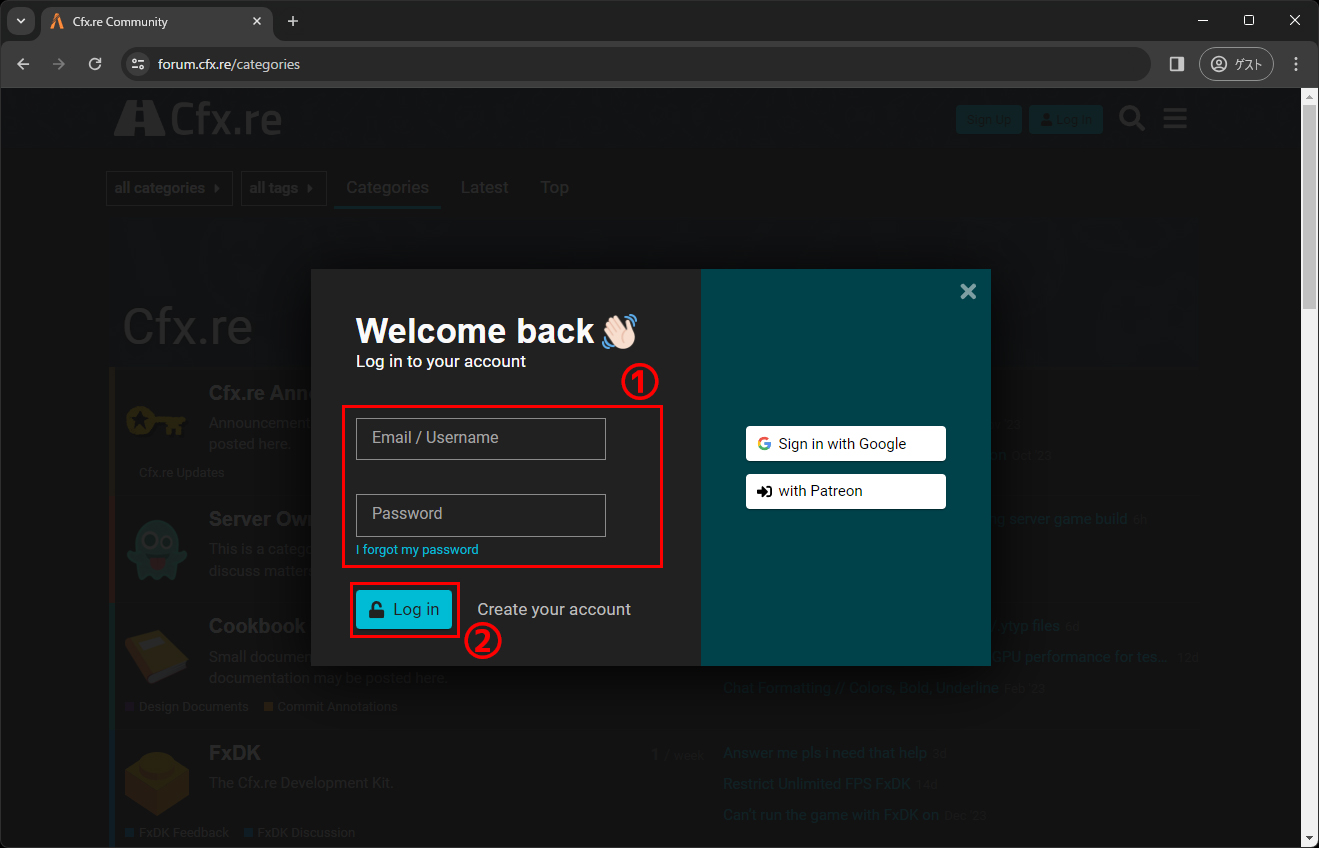Close the Cfx.re Community tab
This screenshot has width=1319, height=848.
click(257, 21)
